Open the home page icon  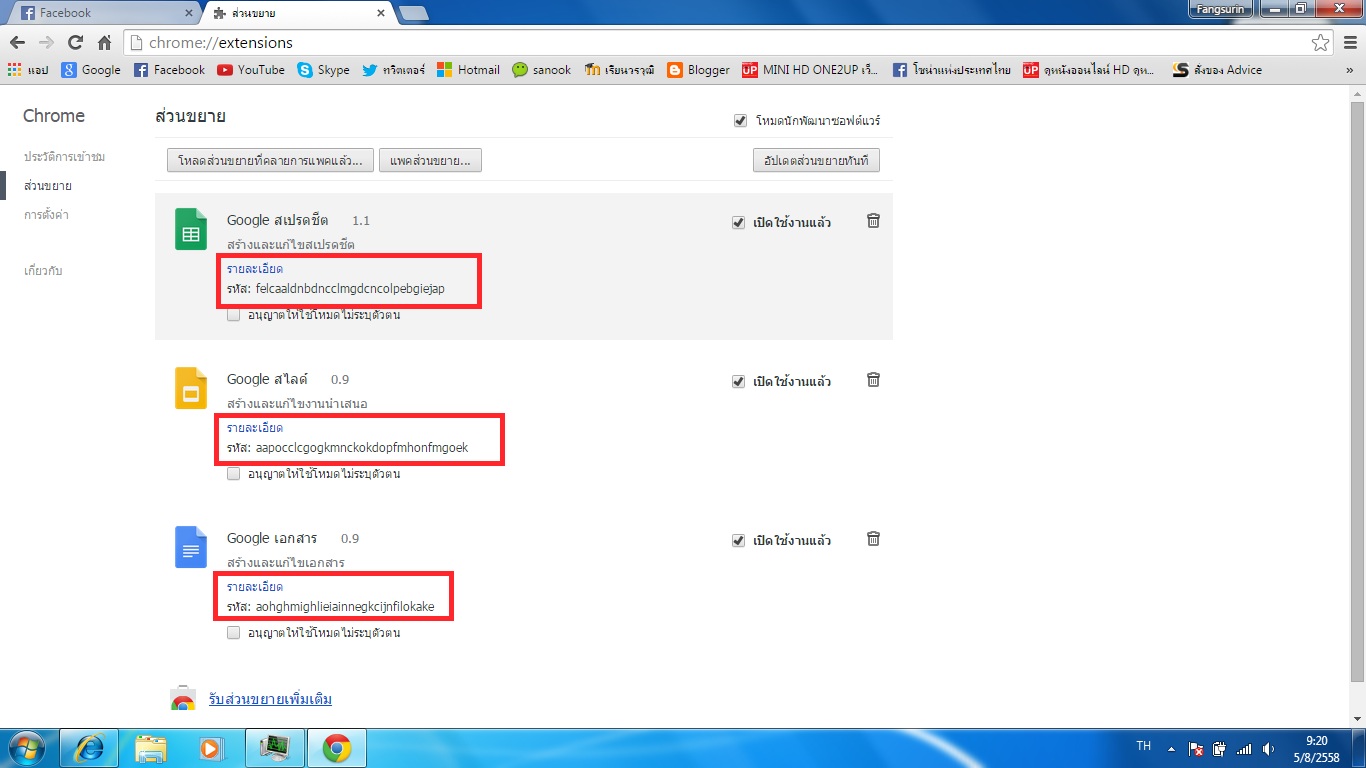coord(104,43)
